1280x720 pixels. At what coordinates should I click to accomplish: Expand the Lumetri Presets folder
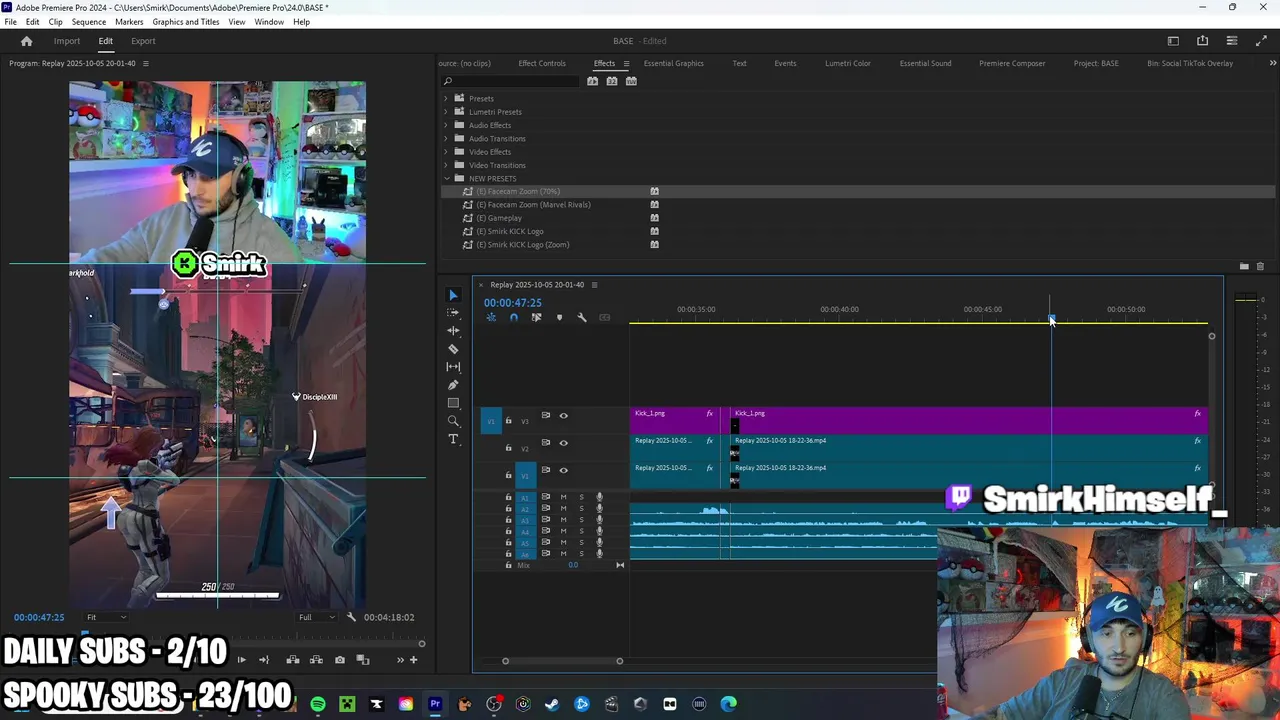click(x=446, y=111)
